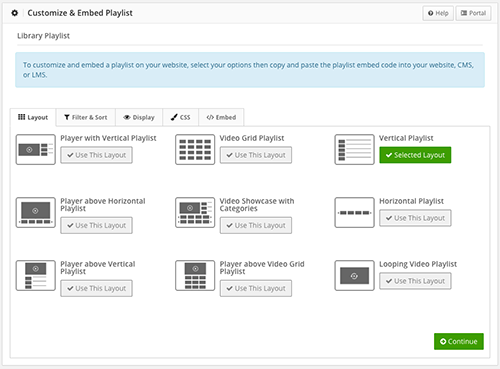500x369 pixels.
Task: Use layout for Video Grid Playlist
Action: point(256,155)
